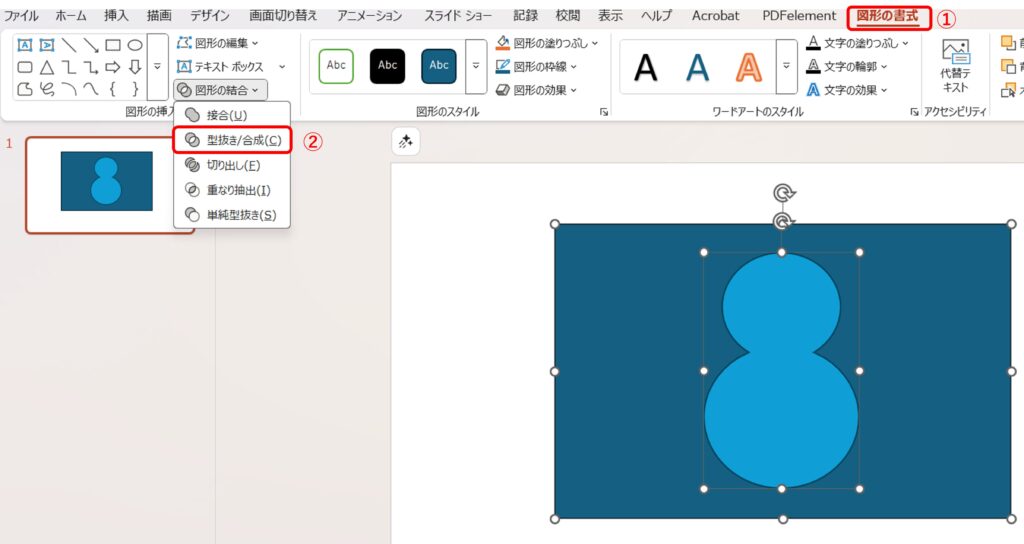
Task: Apply the black-filled Abc shape style
Action: tap(387, 66)
